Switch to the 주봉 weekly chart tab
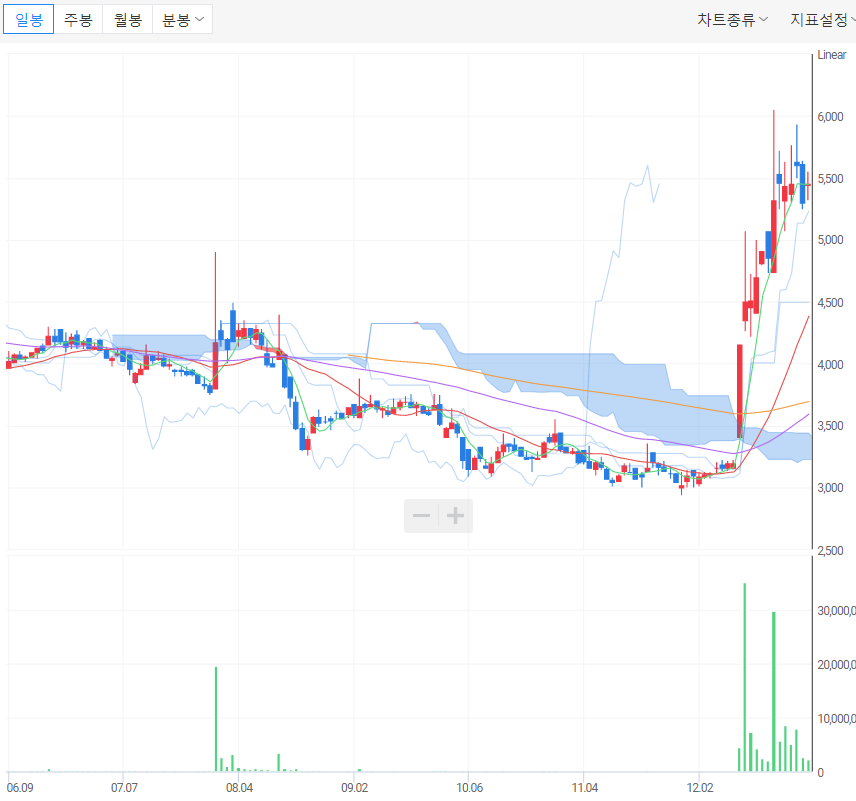The height and width of the screenshot is (801, 856). (78, 20)
